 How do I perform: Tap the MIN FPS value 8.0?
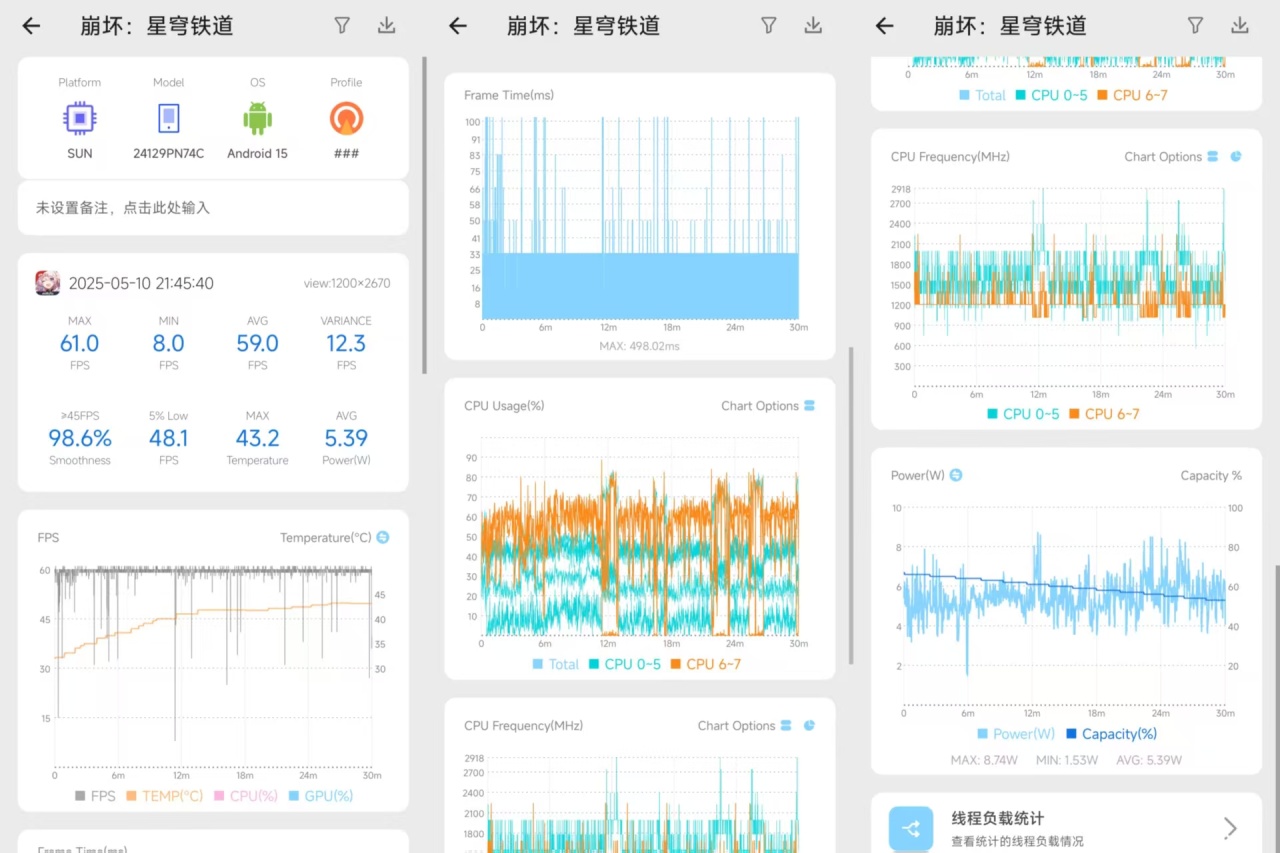(168, 344)
